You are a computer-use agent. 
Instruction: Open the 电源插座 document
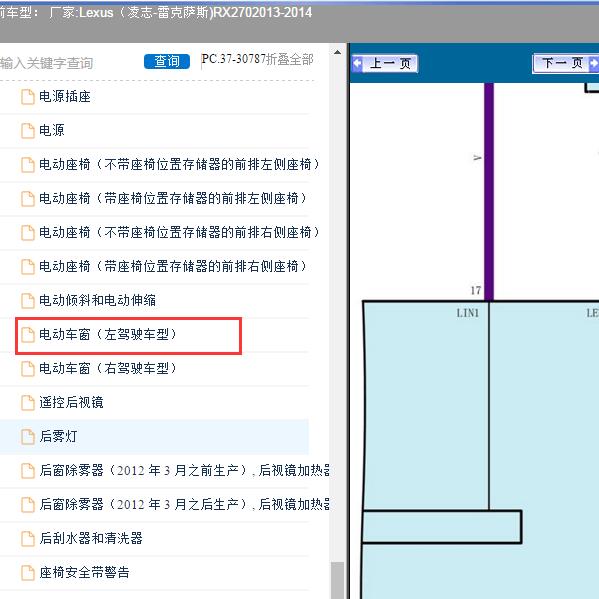pos(65,97)
